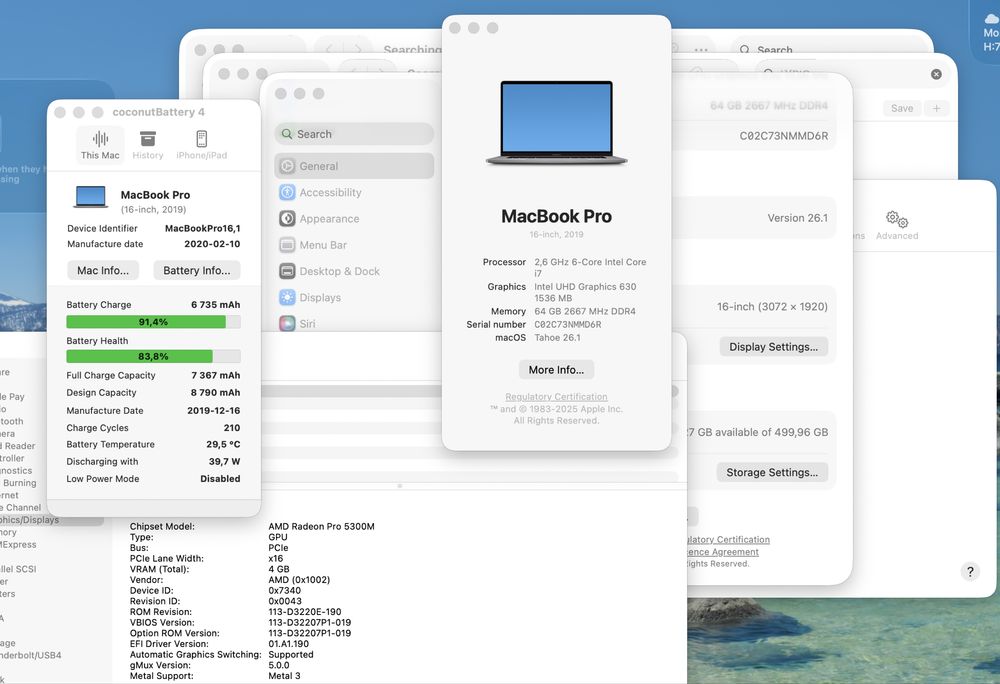Open Appearance settings in sidebar
Image resolution: width=1000 pixels, height=684 pixels.
(x=355, y=219)
